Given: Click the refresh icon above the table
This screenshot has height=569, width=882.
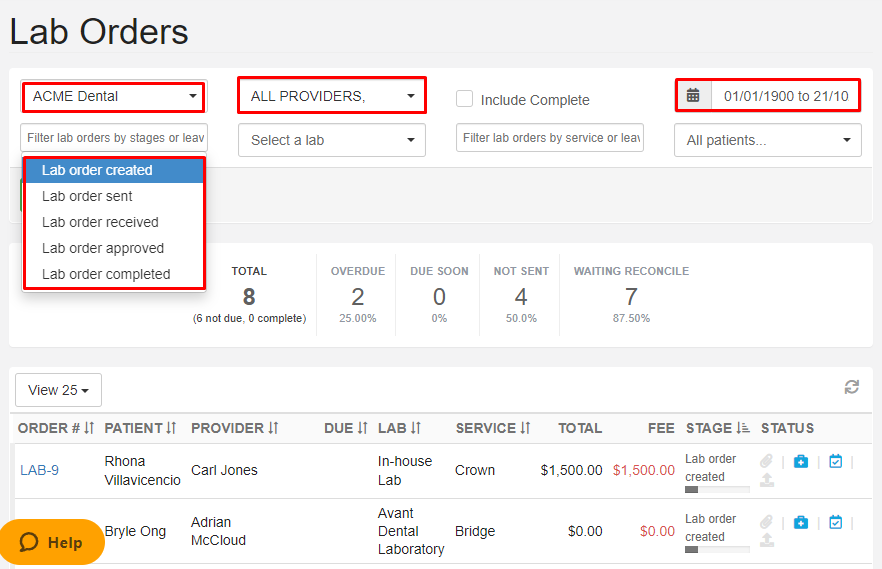Looking at the screenshot, I should pyautogui.click(x=851, y=387).
